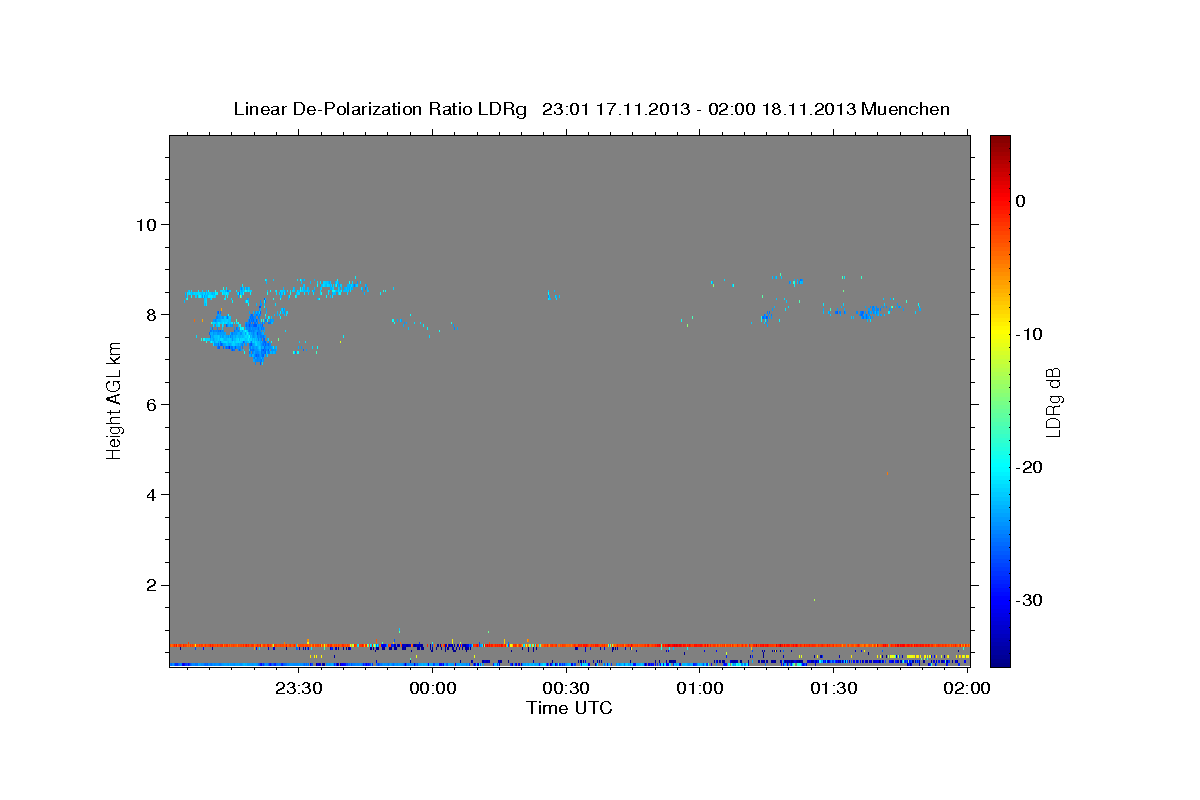Screen dimensions: 1200x800
Task: Click the 23:30 time tick label
Action: pyautogui.click(x=299, y=689)
